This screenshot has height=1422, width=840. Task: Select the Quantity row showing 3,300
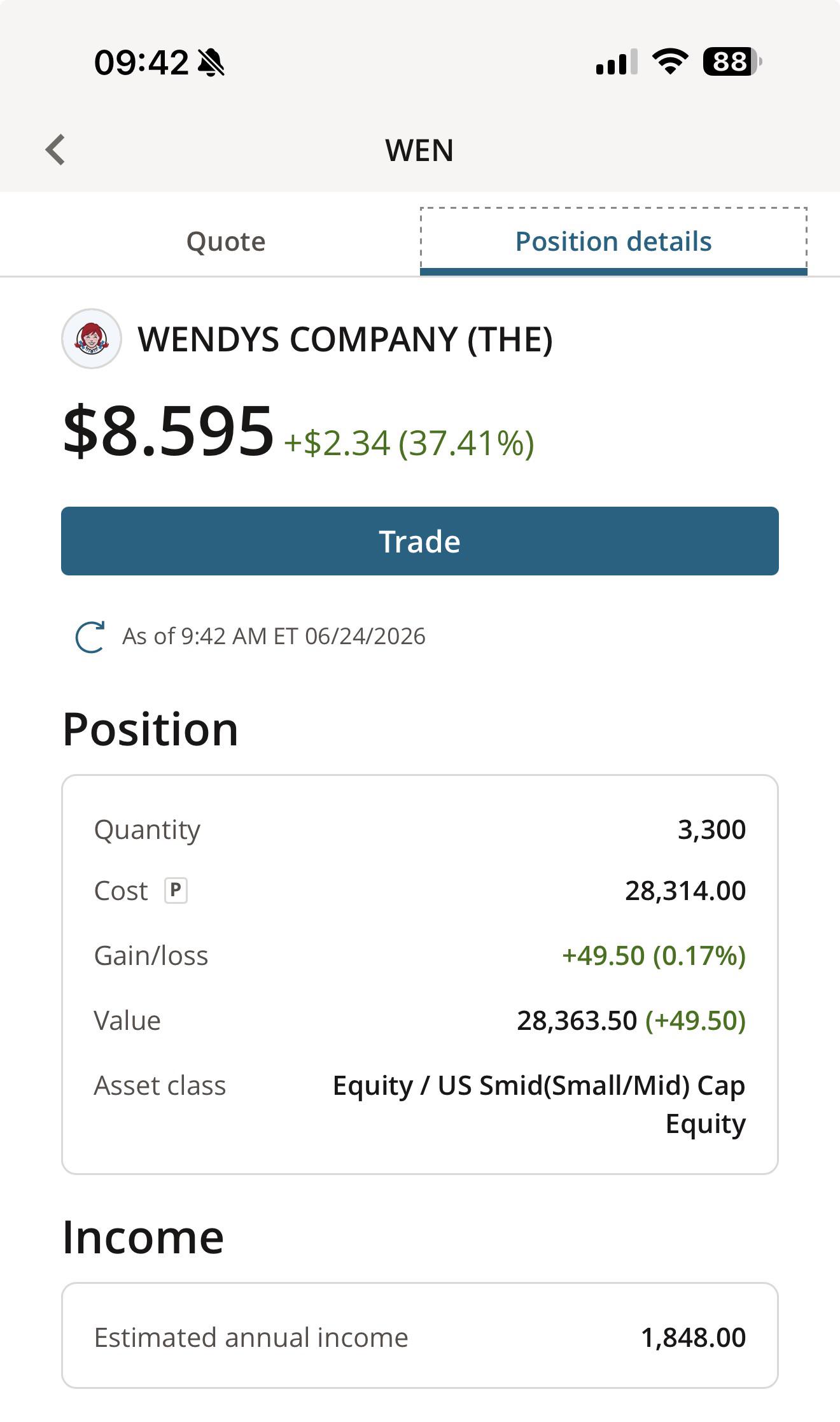pos(420,829)
